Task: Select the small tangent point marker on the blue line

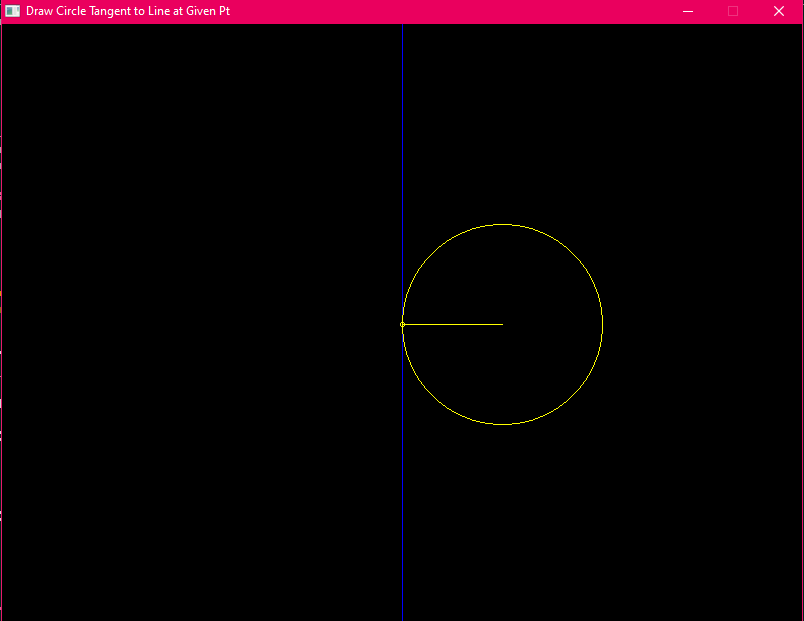Action: click(x=402, y=324)
